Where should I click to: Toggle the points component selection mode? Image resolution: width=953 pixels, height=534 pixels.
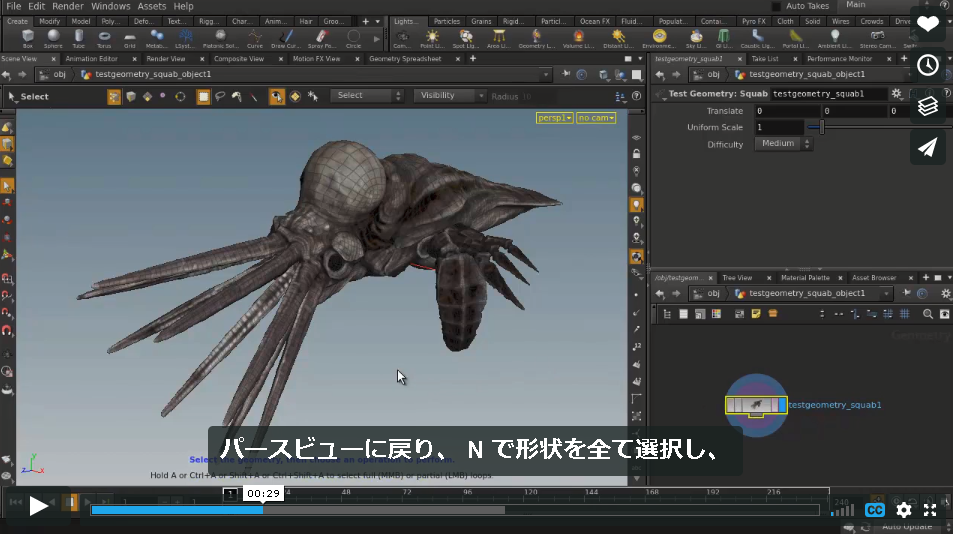click(x=163, y=96)
